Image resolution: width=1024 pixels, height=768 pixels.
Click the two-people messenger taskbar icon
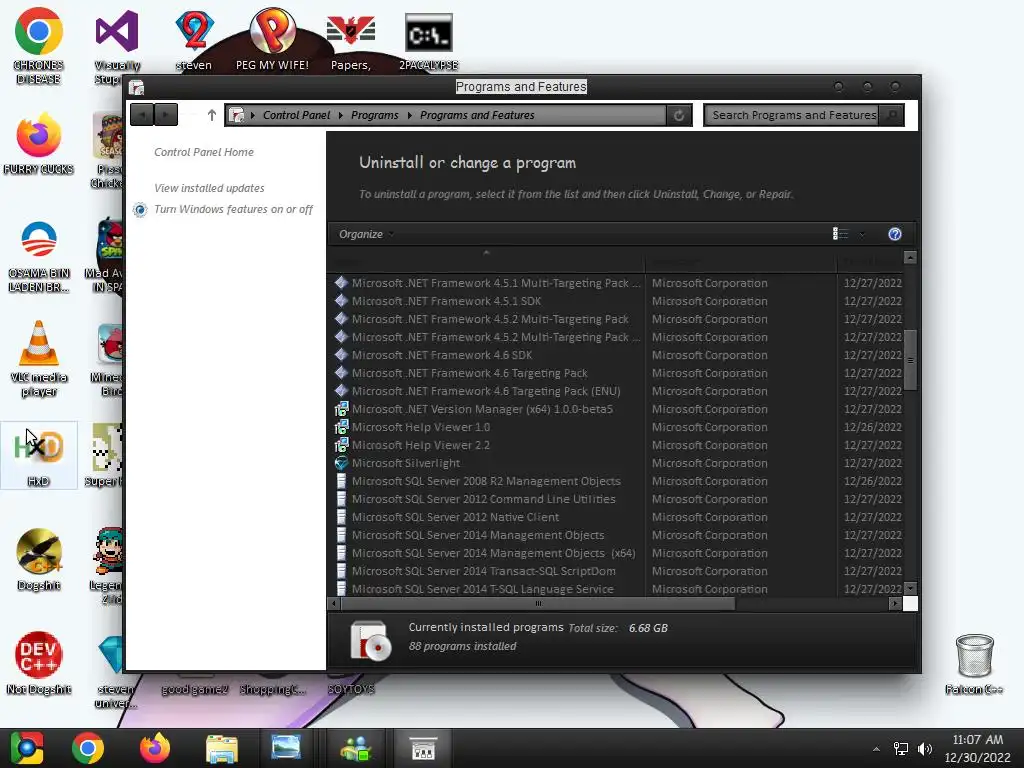coord(355,748)
